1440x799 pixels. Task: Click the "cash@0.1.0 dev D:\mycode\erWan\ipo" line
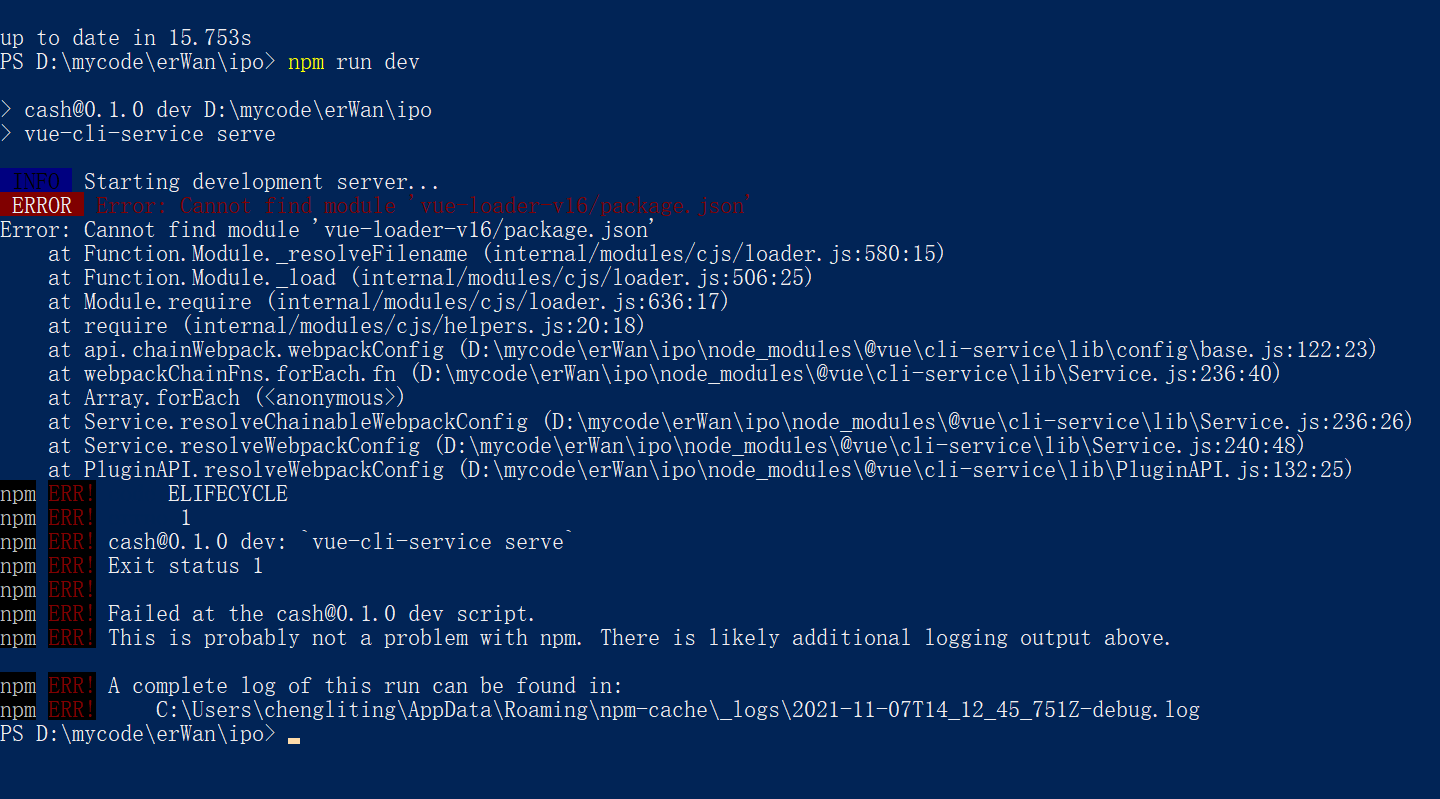click(x=228, y=110)
